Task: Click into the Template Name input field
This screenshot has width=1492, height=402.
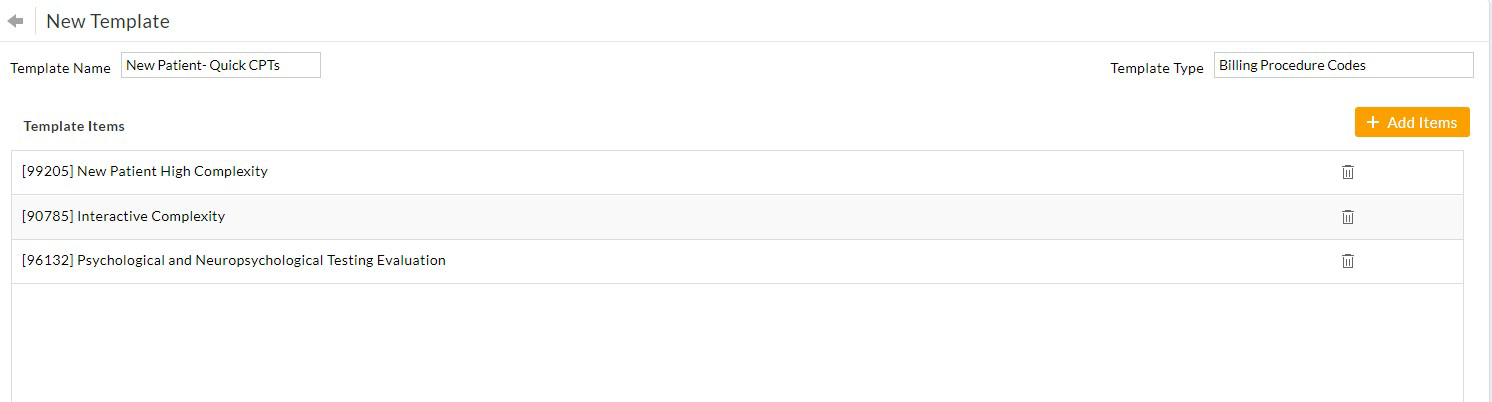Action: (x=220, y=65)
